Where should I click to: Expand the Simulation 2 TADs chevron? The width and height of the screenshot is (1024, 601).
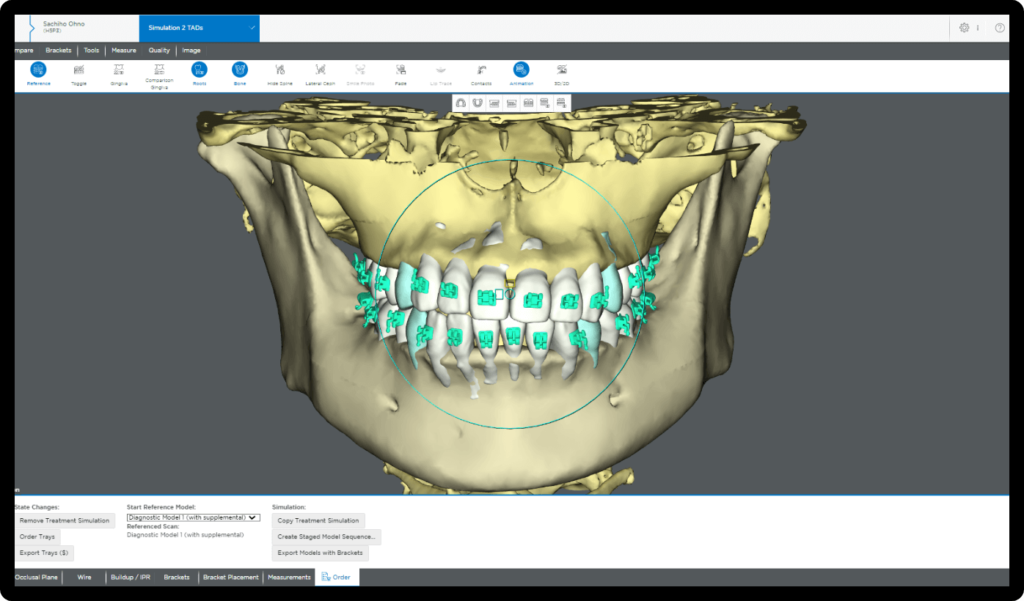click(x=251, y=28)
